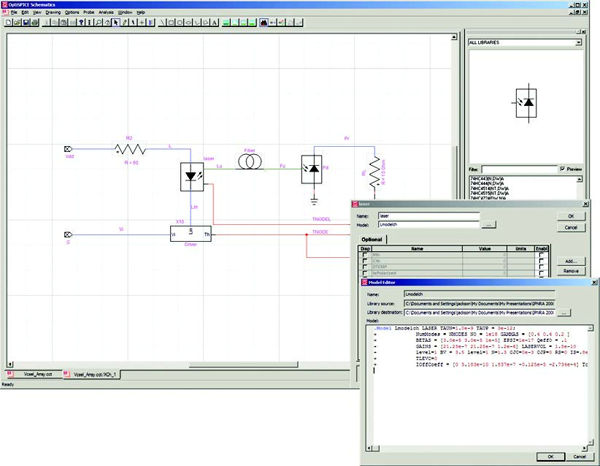Image resolution: width=600 pixels, height=466 pixels.
Task: Click the New file toolbar icon
Action: [8, 21]
